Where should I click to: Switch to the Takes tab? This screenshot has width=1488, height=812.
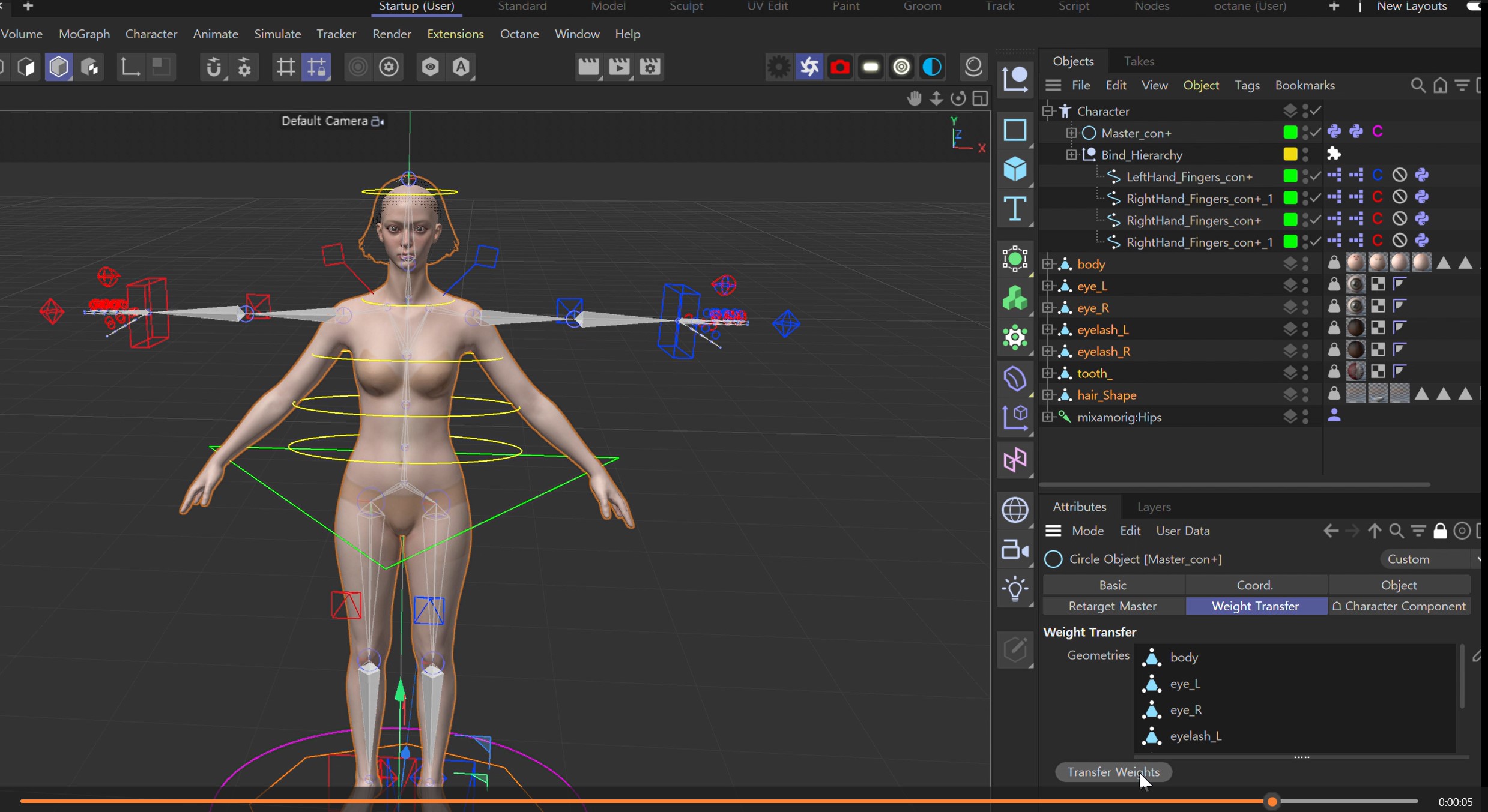pyautogui.click(x=1139, y=61)
